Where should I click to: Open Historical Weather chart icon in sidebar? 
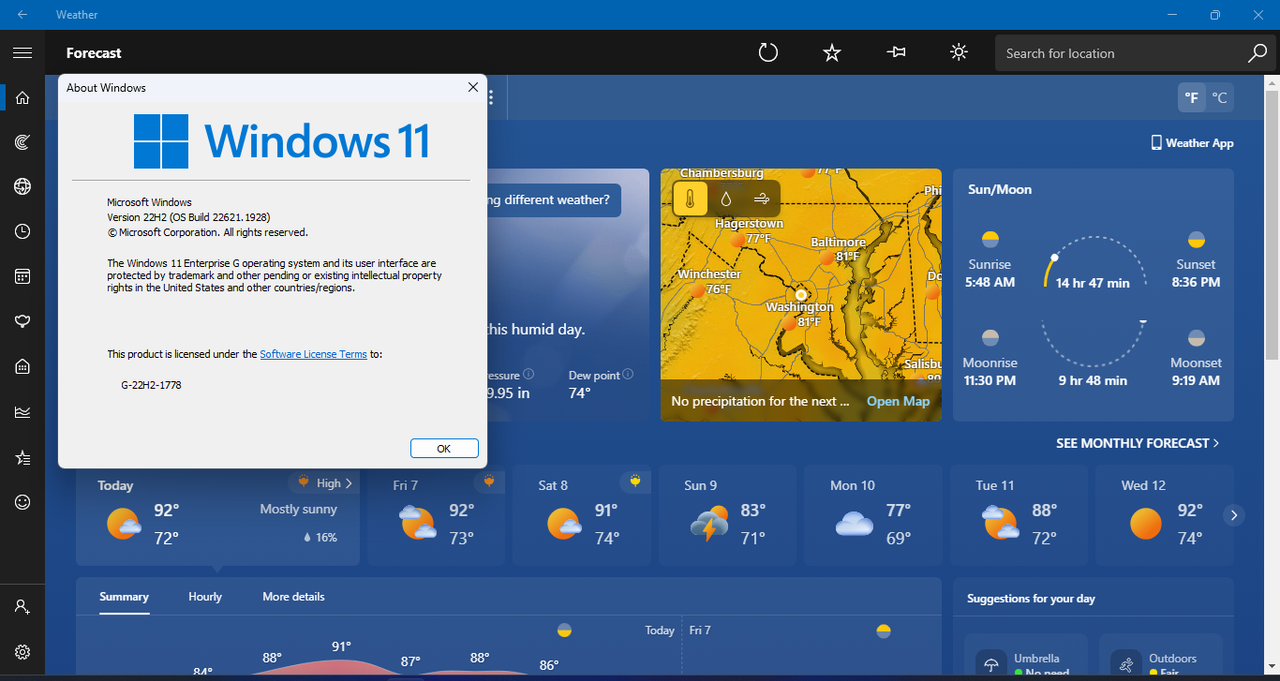point(22,412)
